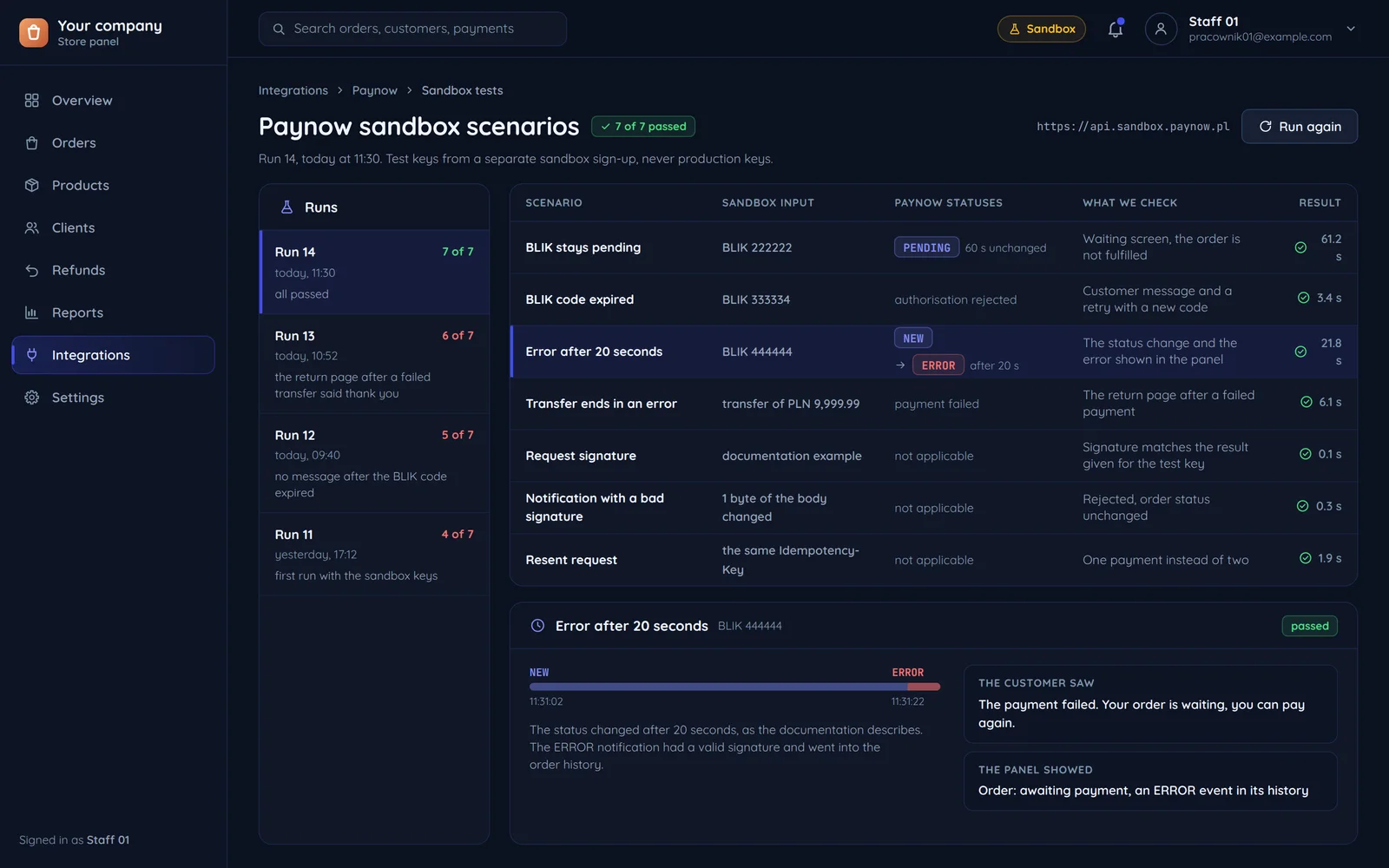Select Error after 20 seconds table row
Image resolution: width=1389 pixels, height=868 pixels.
click(933, 352)
